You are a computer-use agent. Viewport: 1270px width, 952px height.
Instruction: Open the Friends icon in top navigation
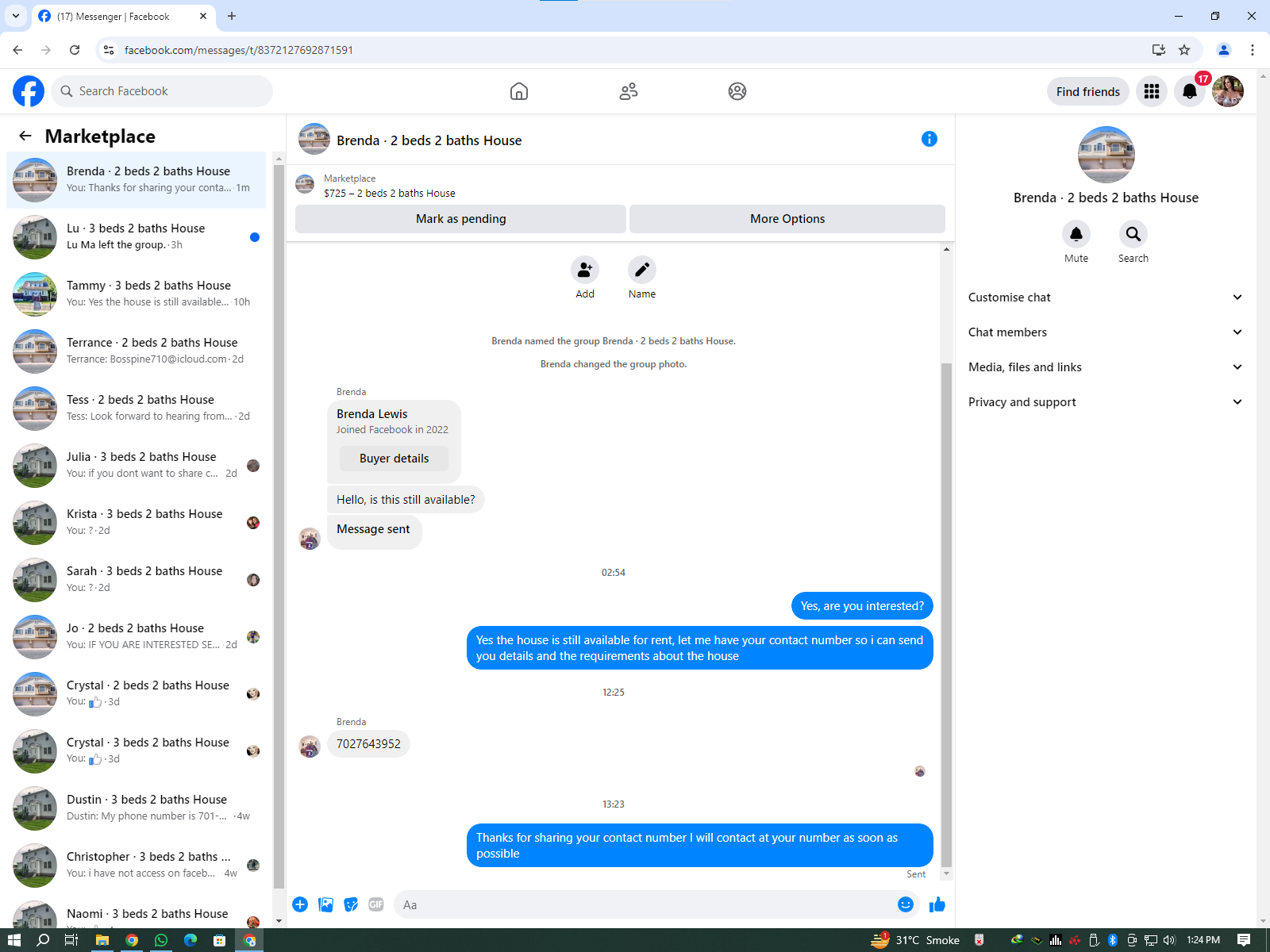[629, 91]
